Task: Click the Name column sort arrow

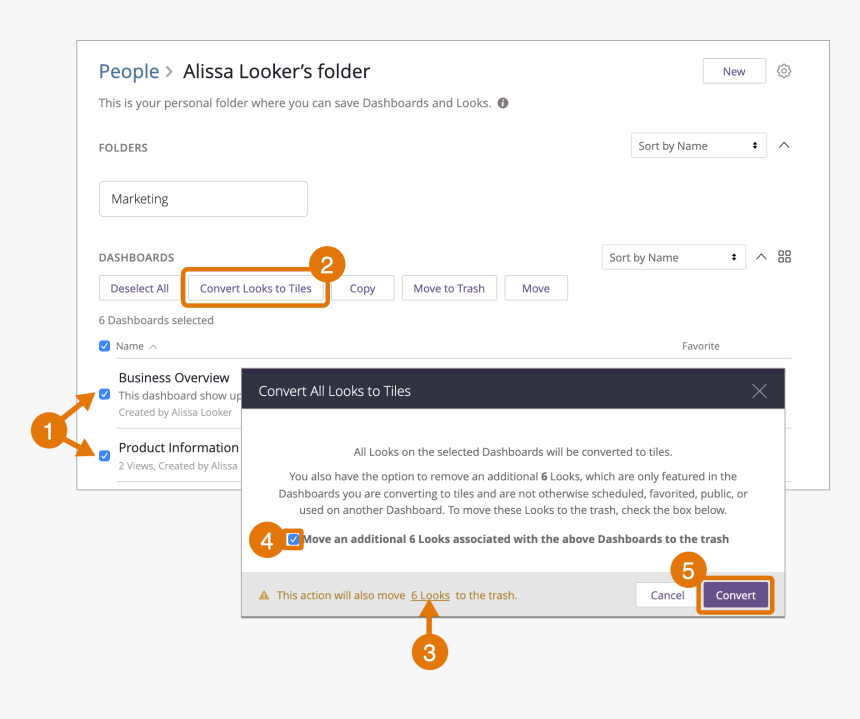Action: 154,347
